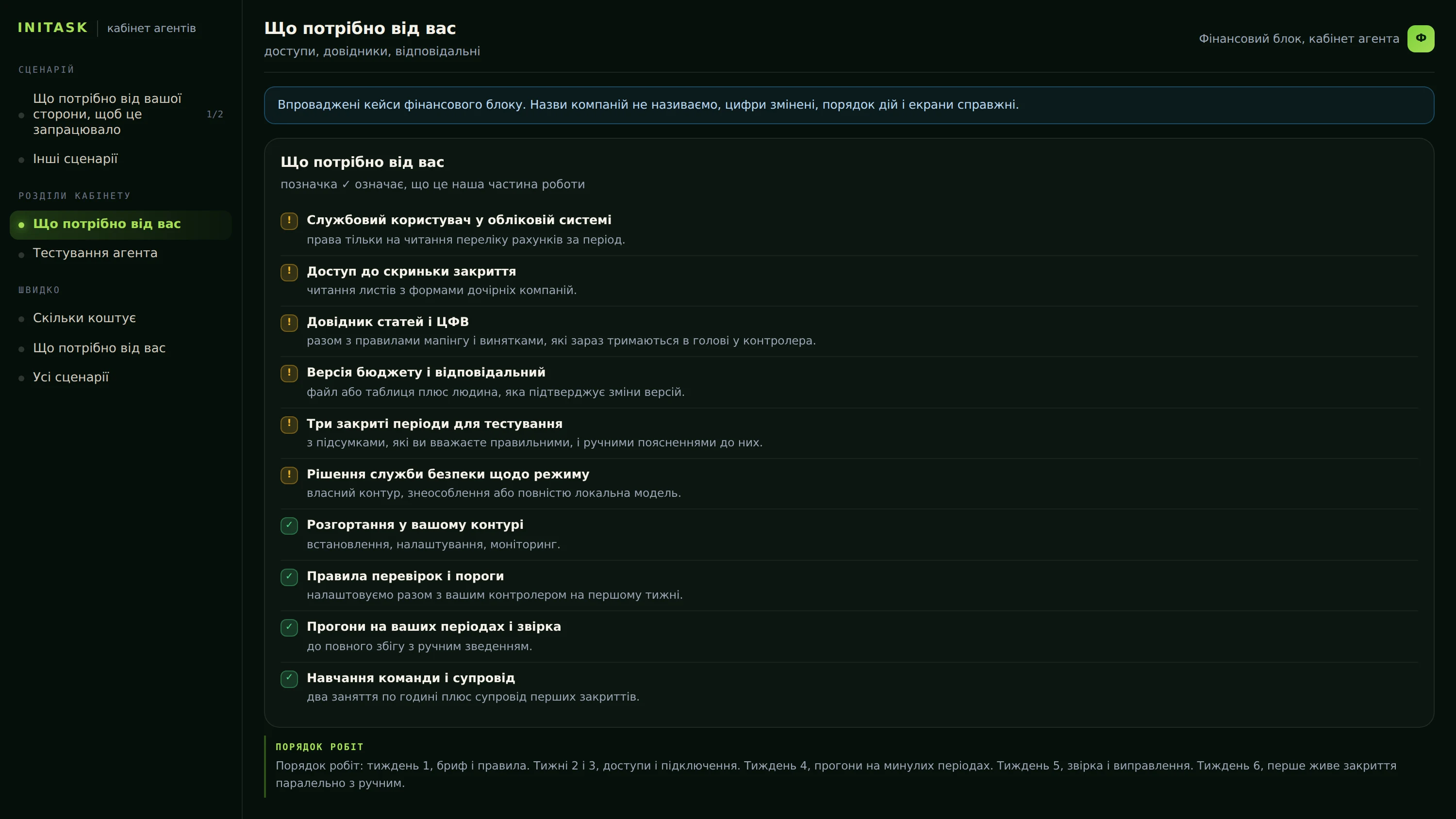
Task: Open Усі сценарії quick link
Action: [121, 377]
